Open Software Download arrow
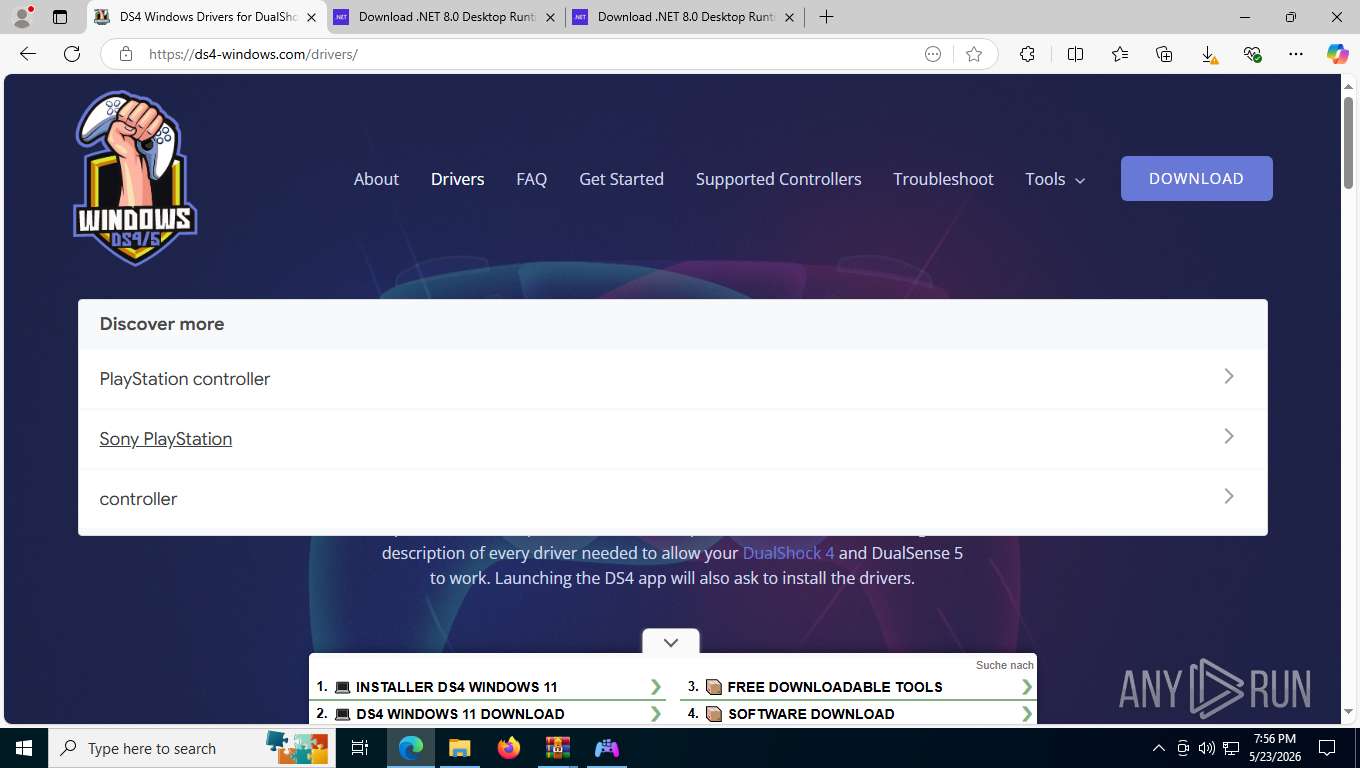This screenshot has height=768, width=1360. point(1027,714)
